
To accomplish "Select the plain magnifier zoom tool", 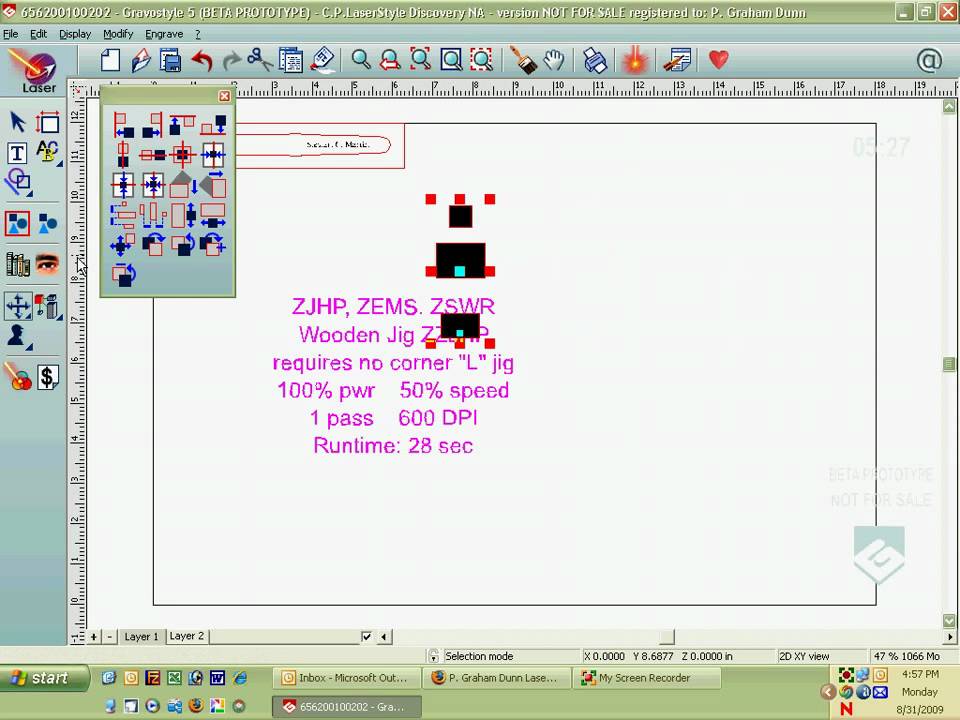I will (361, 60).
